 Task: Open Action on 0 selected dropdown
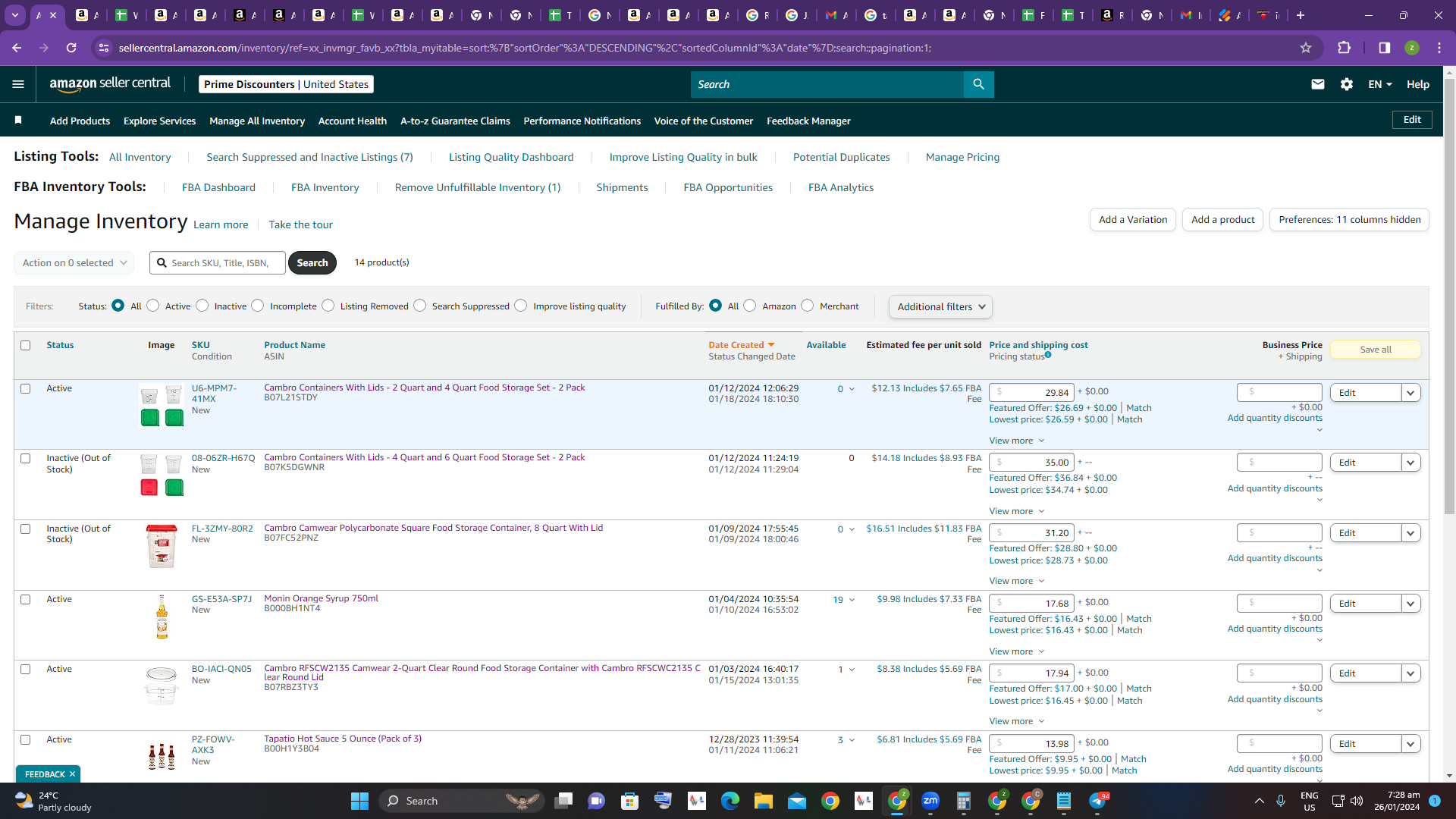click(74, 262)
